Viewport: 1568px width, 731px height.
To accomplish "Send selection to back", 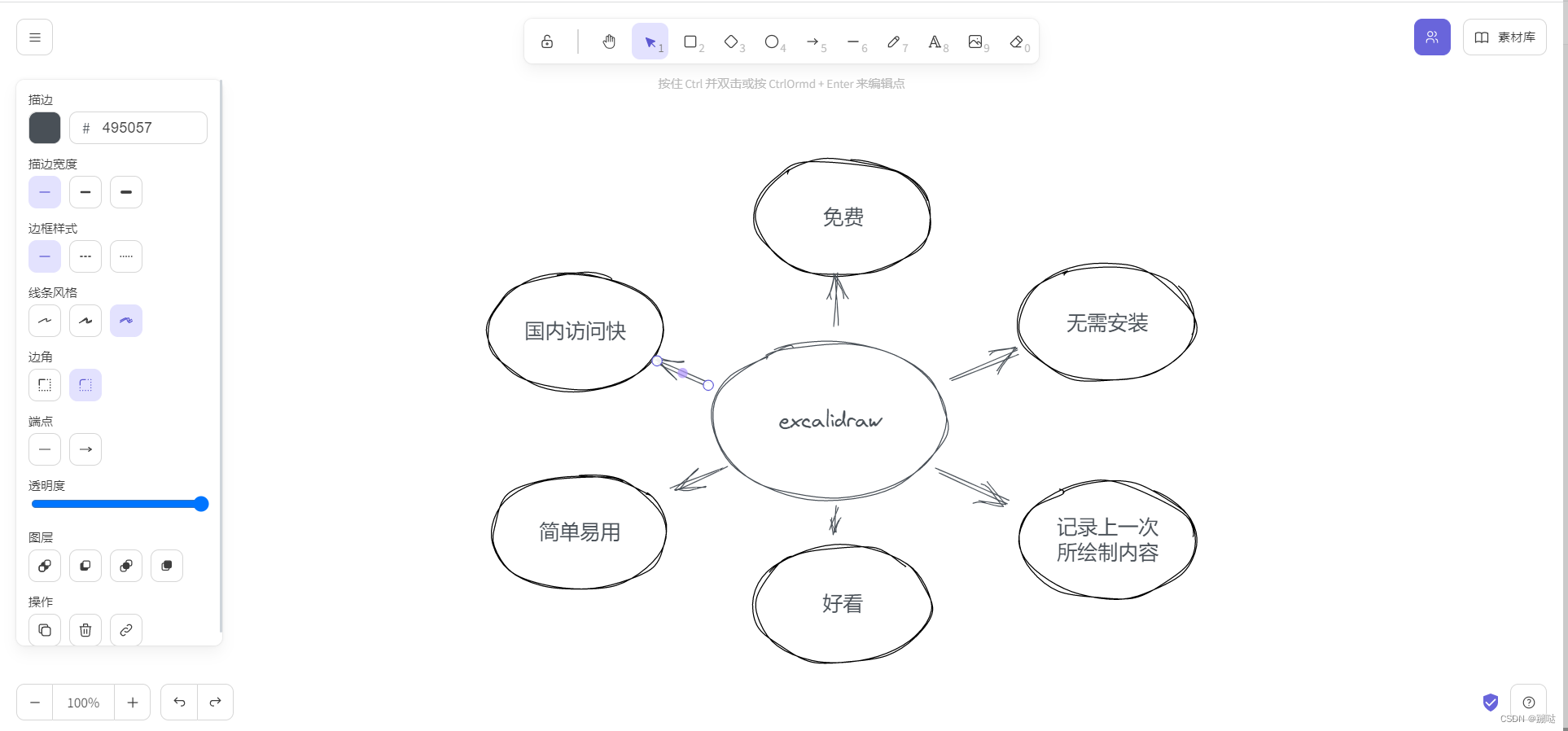I will pyautogui.click(x=45, y=566).
